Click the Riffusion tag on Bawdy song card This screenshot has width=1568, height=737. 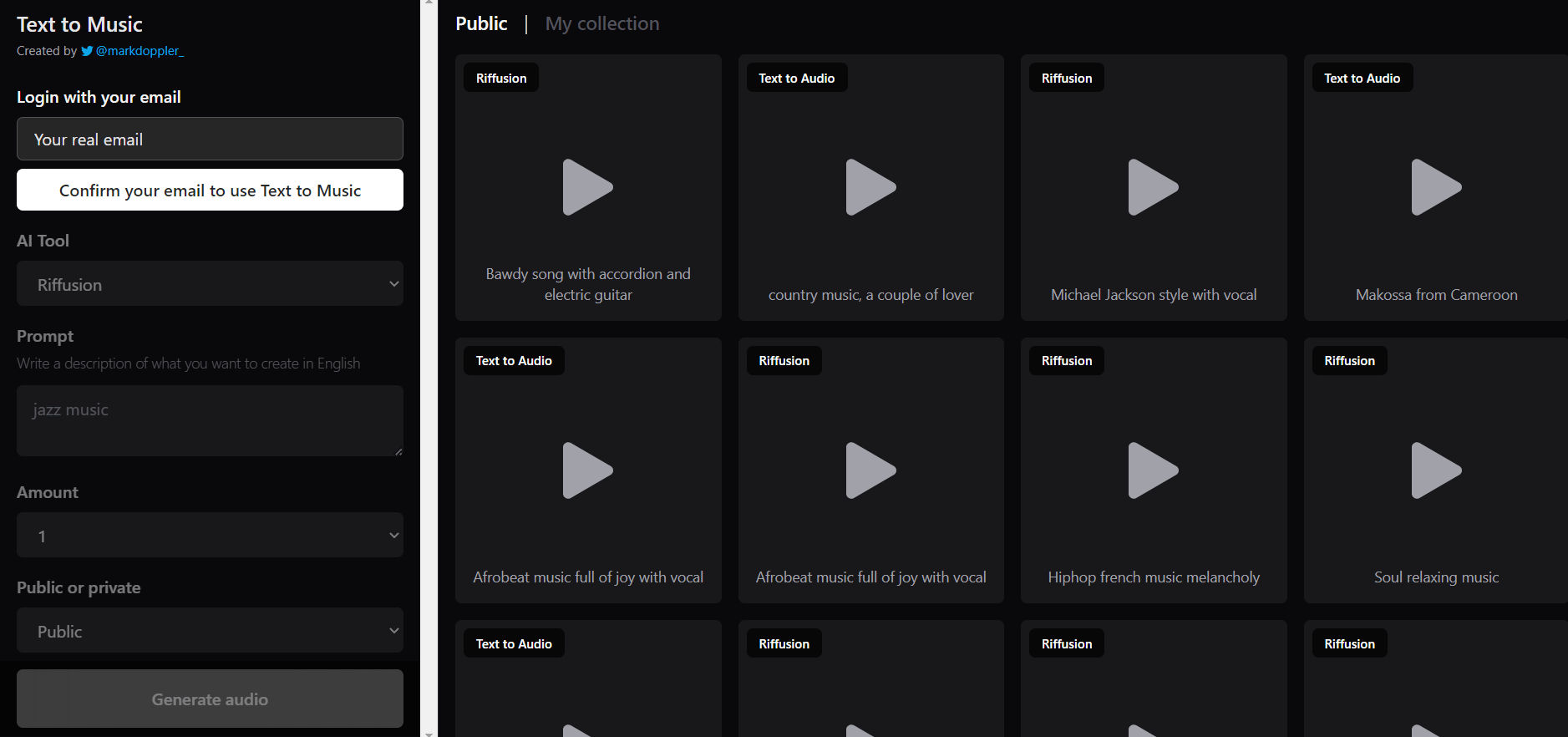tap(501, 78)
